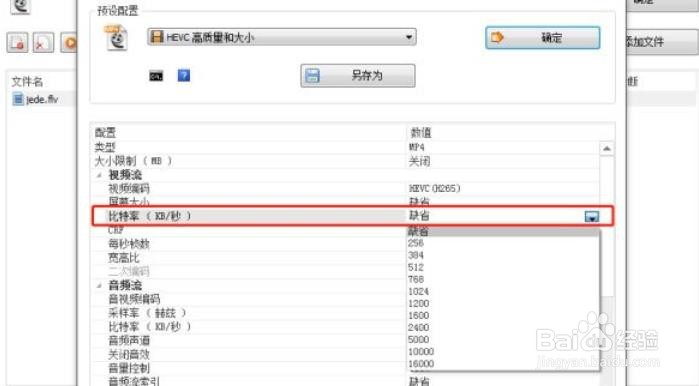Confirm settings with the 确定 button
This screenshot has width=699, height=386.
click(x=543, y=37)
